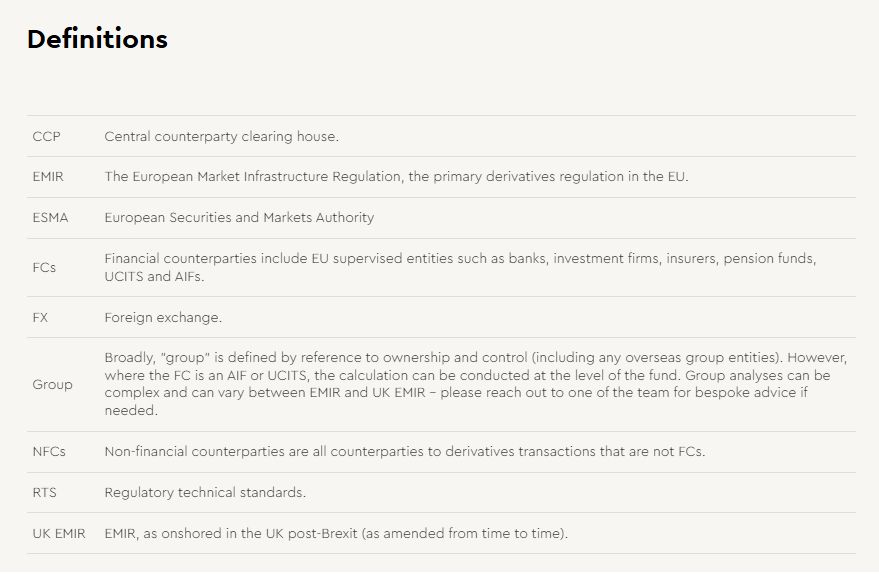Screen dimensions: 879x574
Task: Select the EMIR term label
Action: click(x=49, y=177)
